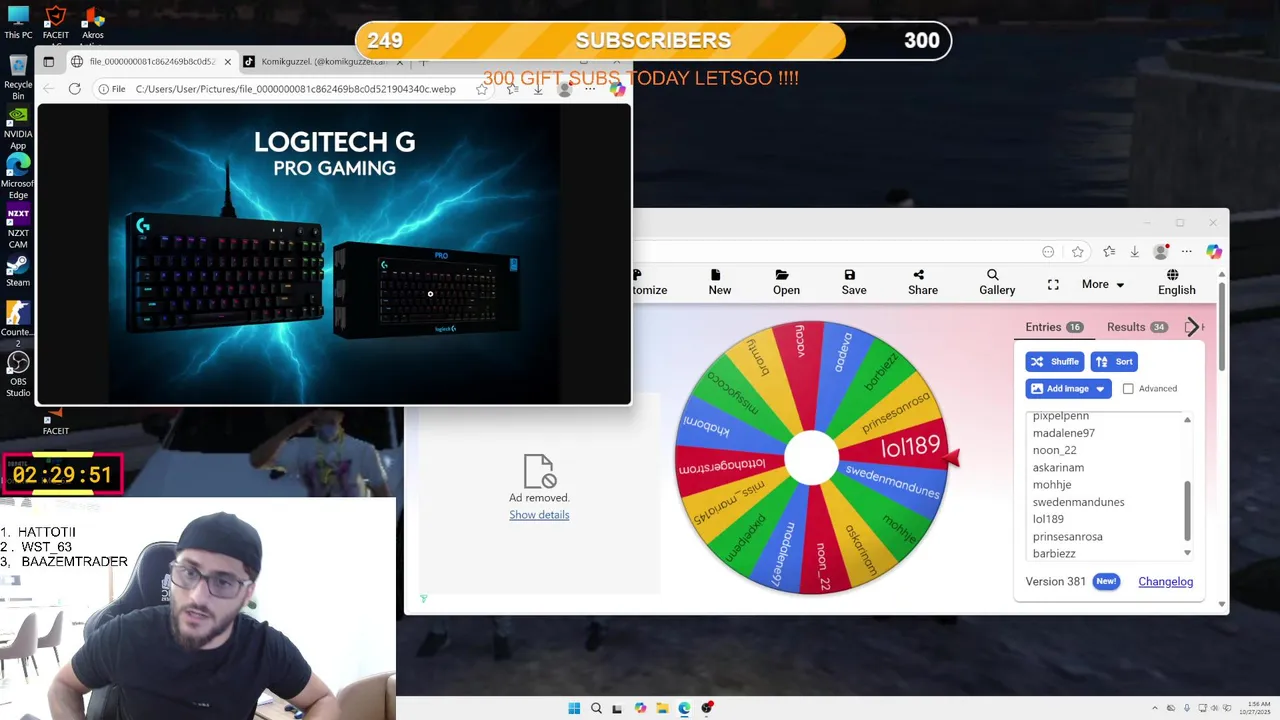Screen dimensions: 1280x720
Task: Click the Edge icon on the taskbar
Action: click(684, 708)
